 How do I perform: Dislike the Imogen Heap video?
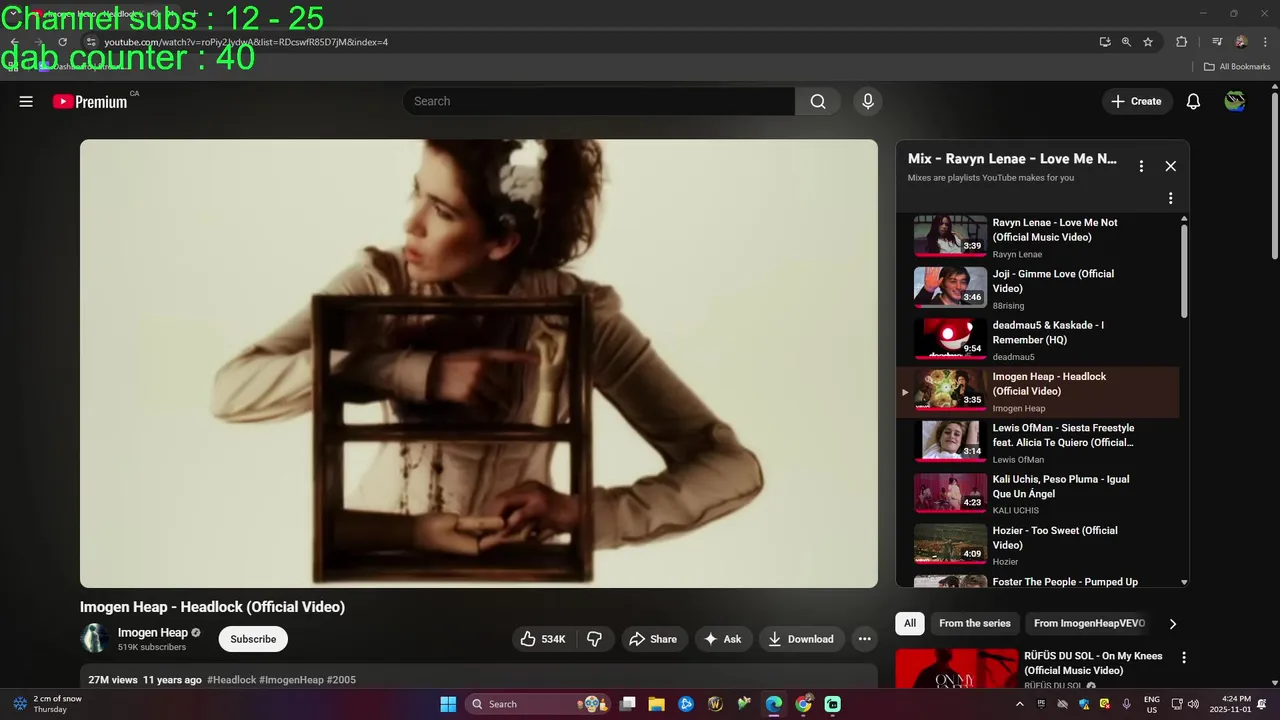point(594,639)
